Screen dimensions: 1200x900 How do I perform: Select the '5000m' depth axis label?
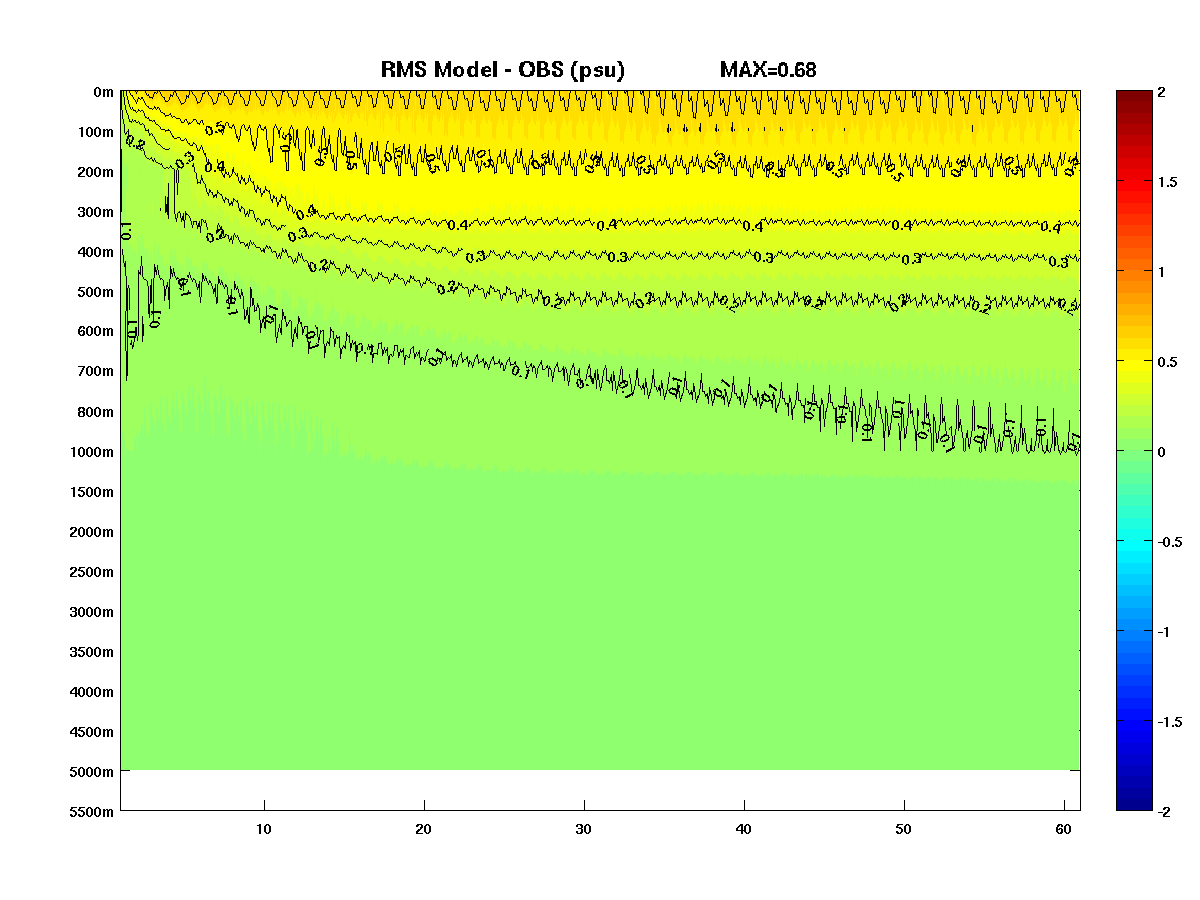(92, 772)
